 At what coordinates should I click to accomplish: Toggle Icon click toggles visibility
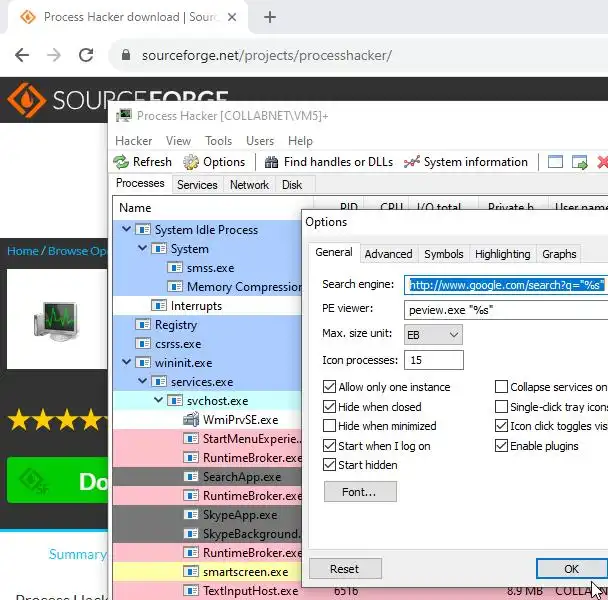(x=501, y=426)
